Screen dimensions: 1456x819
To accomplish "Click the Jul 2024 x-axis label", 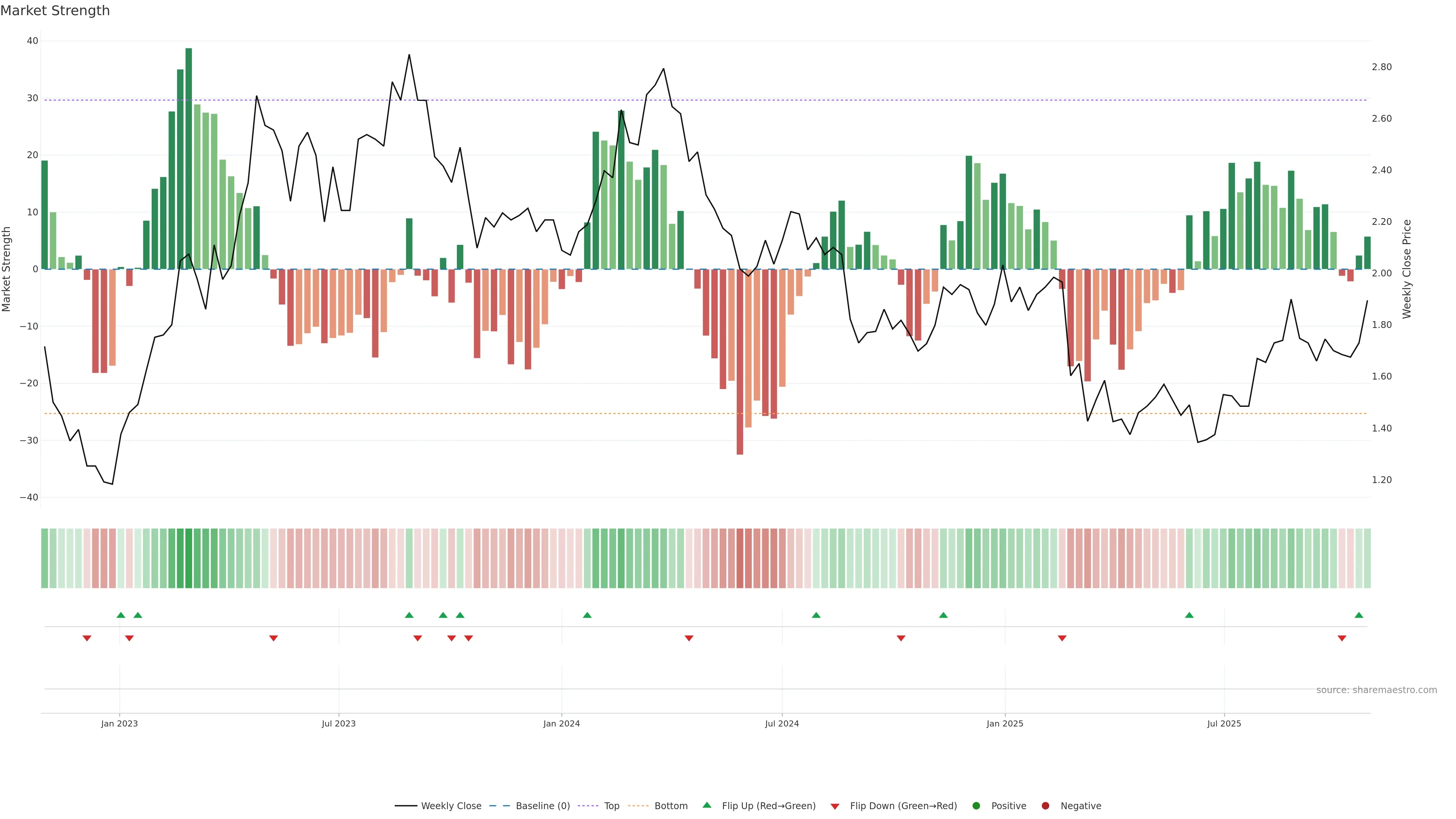I will tap(782, 723).
